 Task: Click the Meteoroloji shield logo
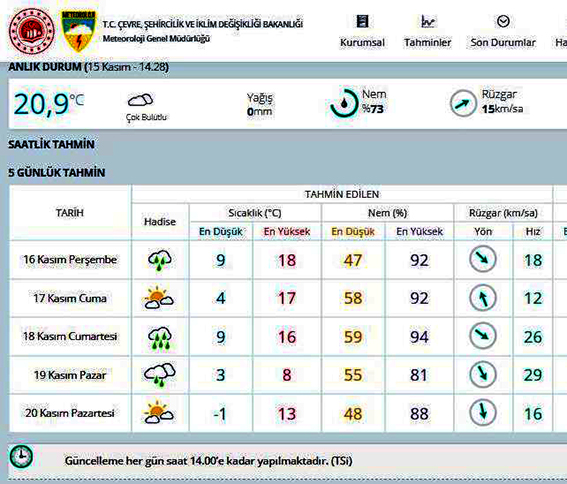pos(78,31)
